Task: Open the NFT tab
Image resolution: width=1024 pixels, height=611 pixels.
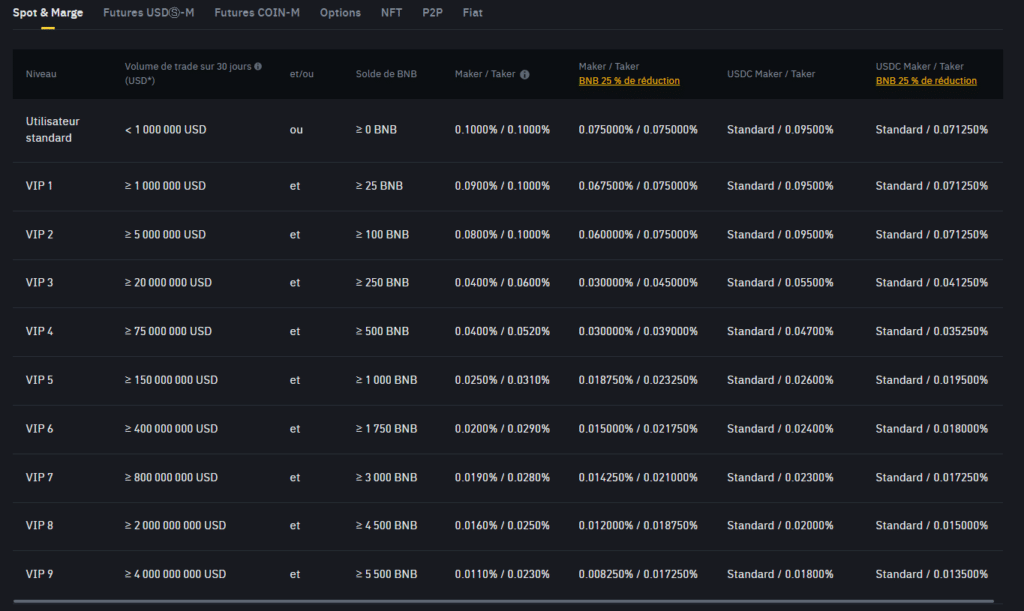Action: [x=391, y=12]
